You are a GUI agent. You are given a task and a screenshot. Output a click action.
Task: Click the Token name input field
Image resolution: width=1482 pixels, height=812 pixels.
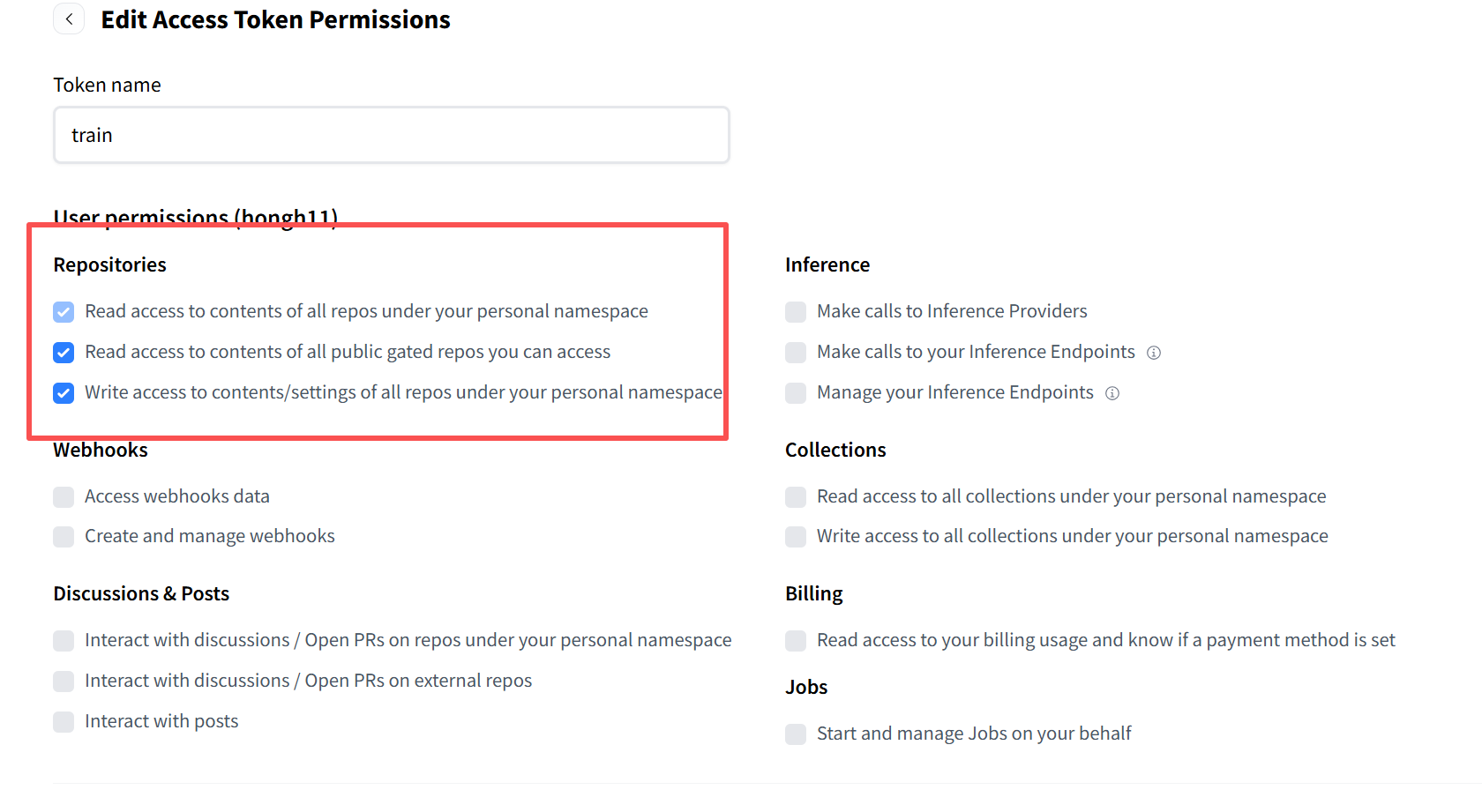click(392, 135)
